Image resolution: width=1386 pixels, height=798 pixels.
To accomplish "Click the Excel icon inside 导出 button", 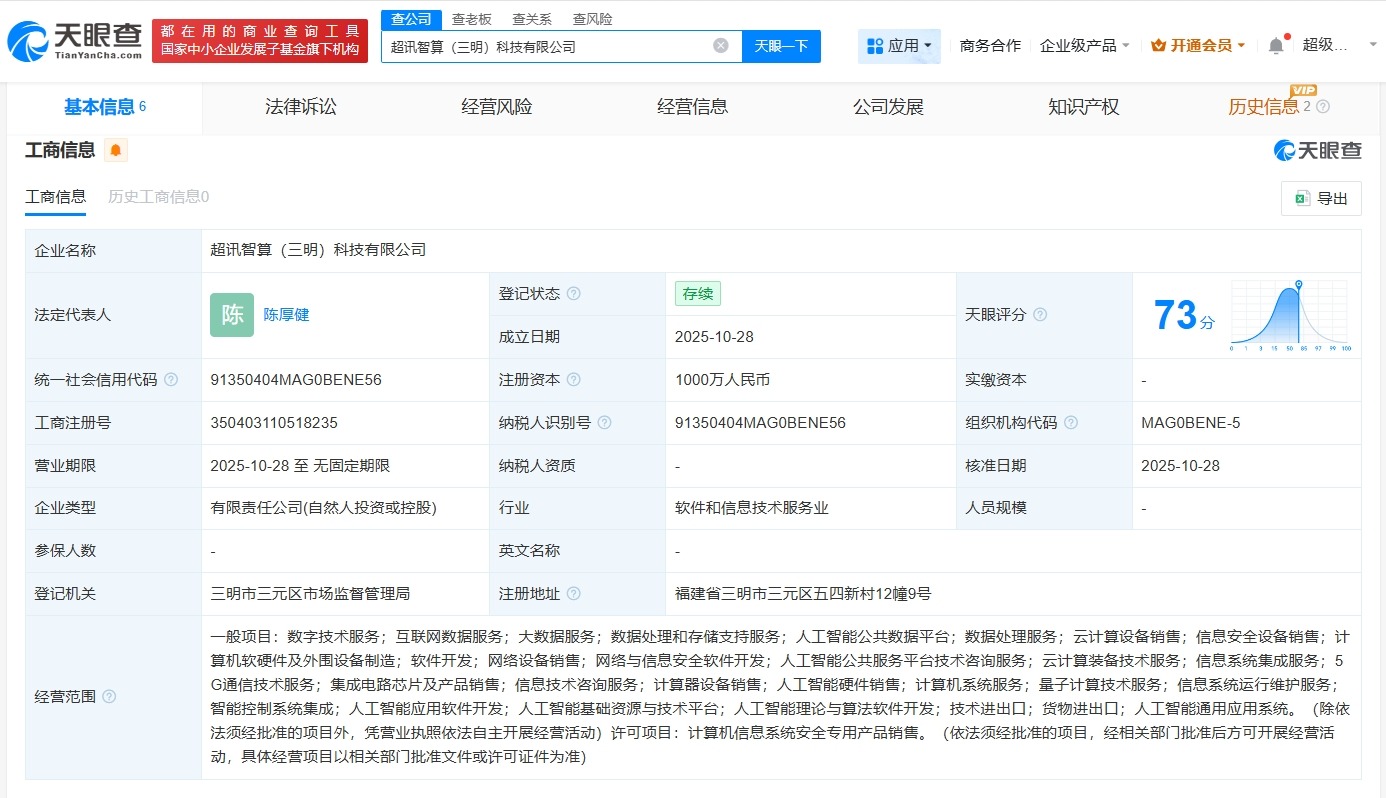I will tap(1302, 198).
